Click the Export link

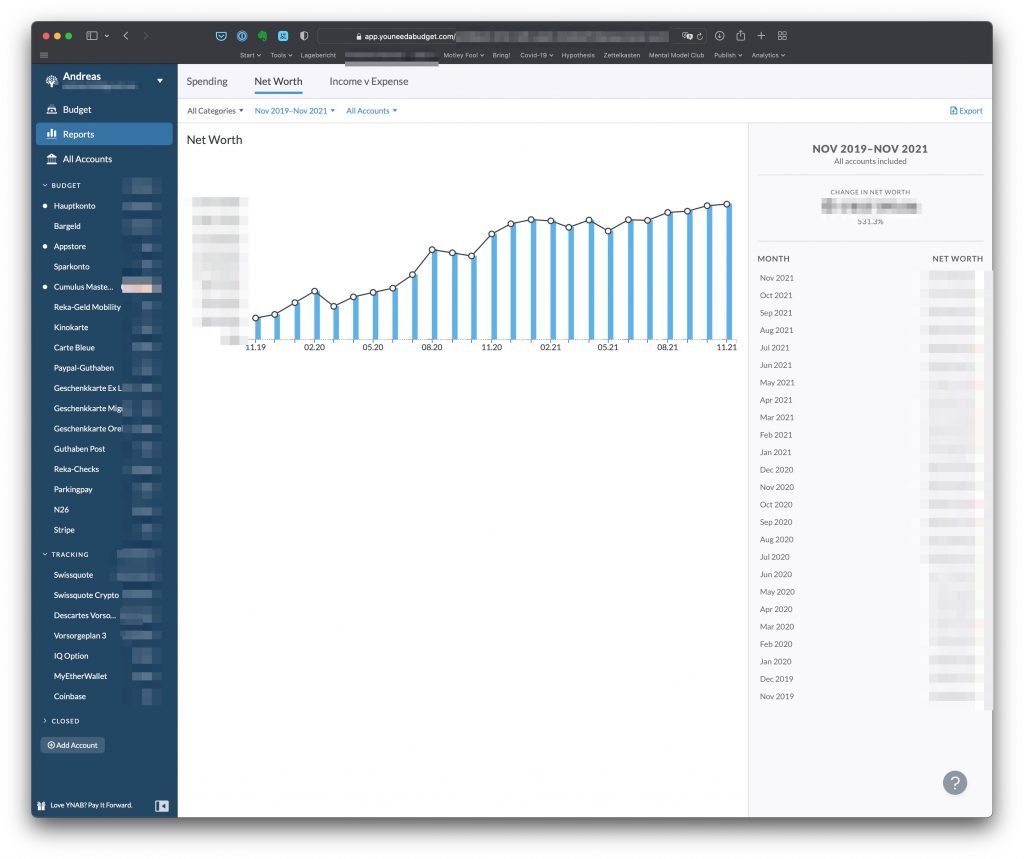966,111
